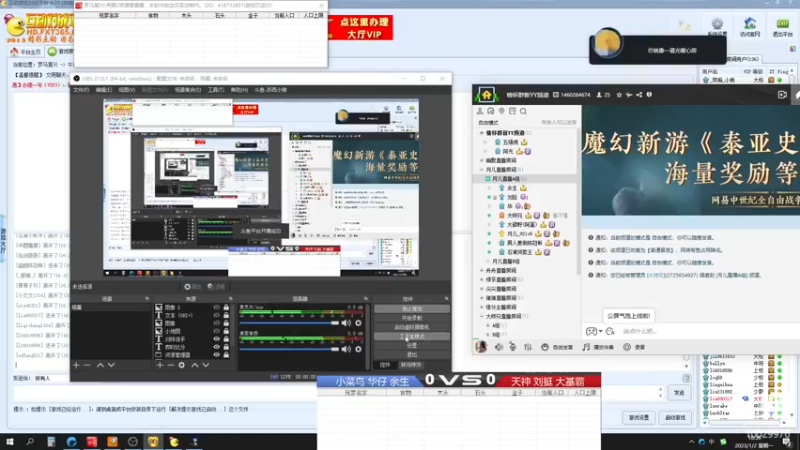Click the 大厅VIP red banner

coord(361,28)
